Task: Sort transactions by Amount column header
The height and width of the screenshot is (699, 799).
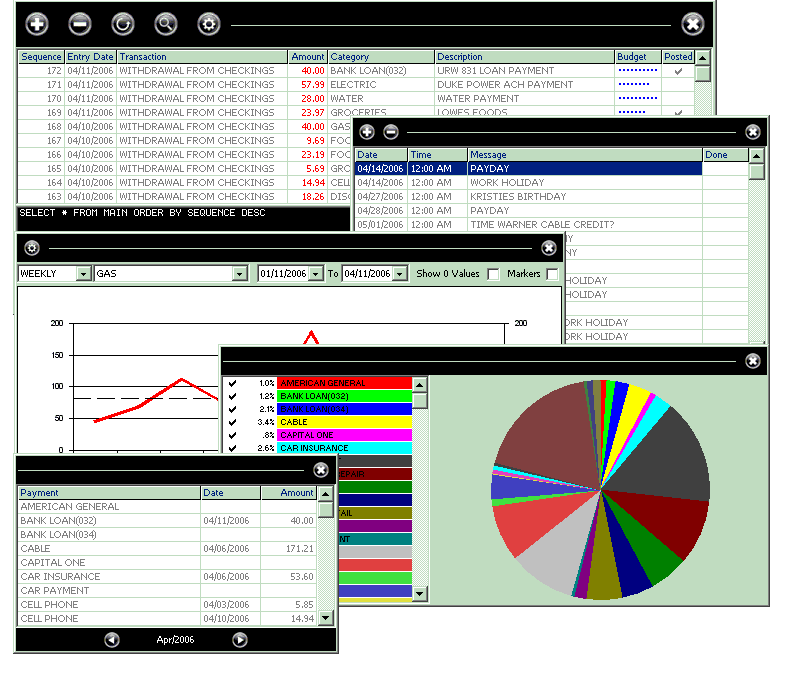Action: coord(307,57)
